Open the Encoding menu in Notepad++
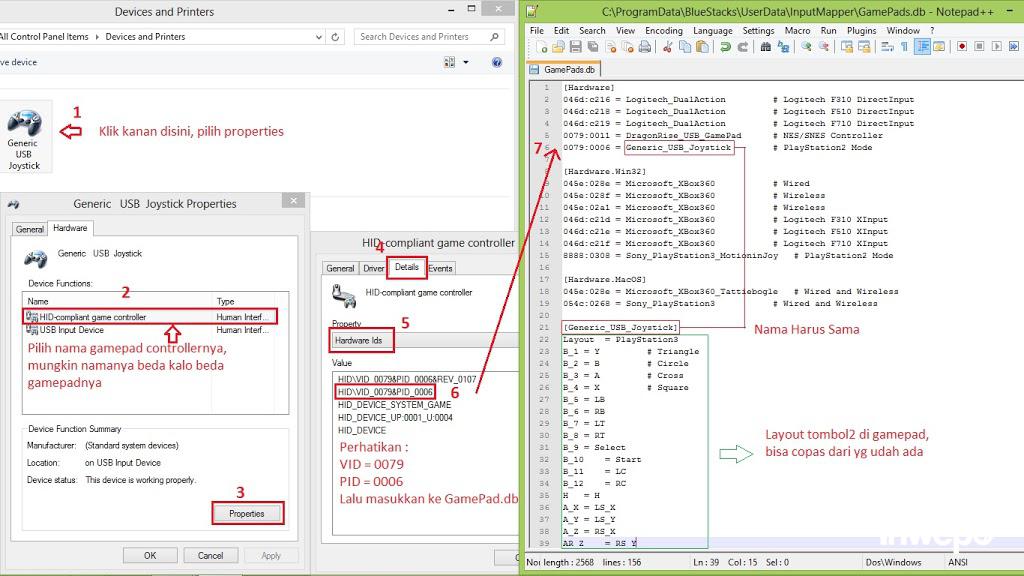Screen dimensions: 1024x576 [663, 30]
